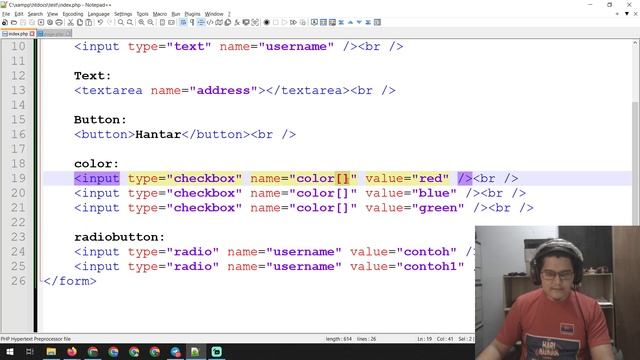Image resolution: width=640 pixels, height=360 pixels.
Task: Open the Tools menu
Action: (x=142, y=14)
